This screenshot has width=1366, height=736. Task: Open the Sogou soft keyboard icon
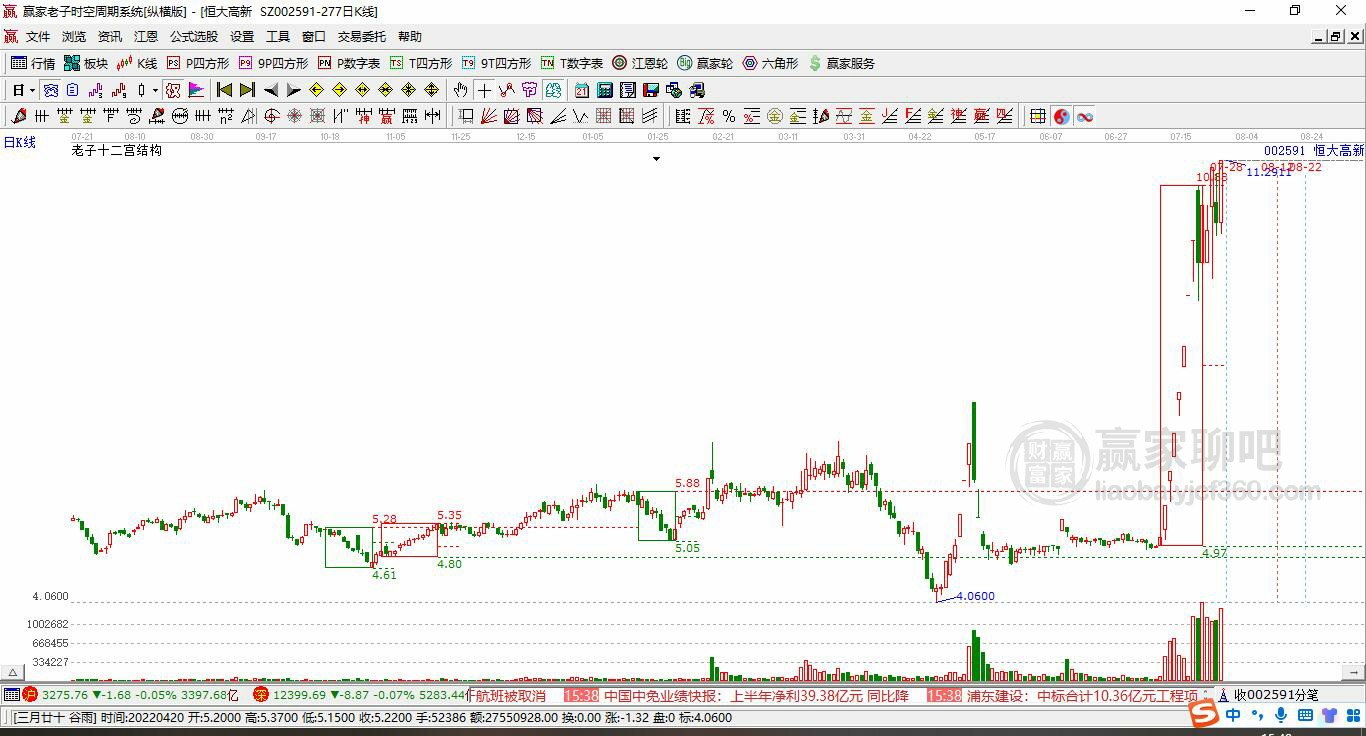tap(1305, 716)
